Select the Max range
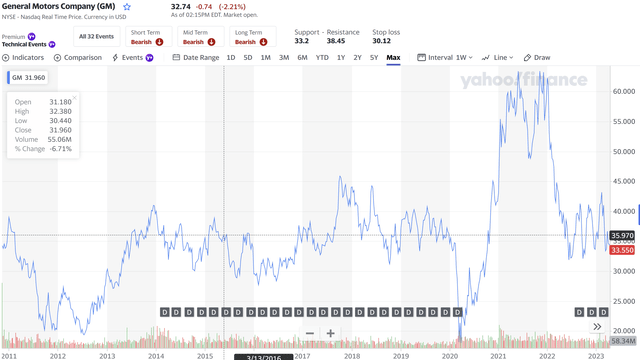This screenshot has width=640, height=360. coord(393,58)
